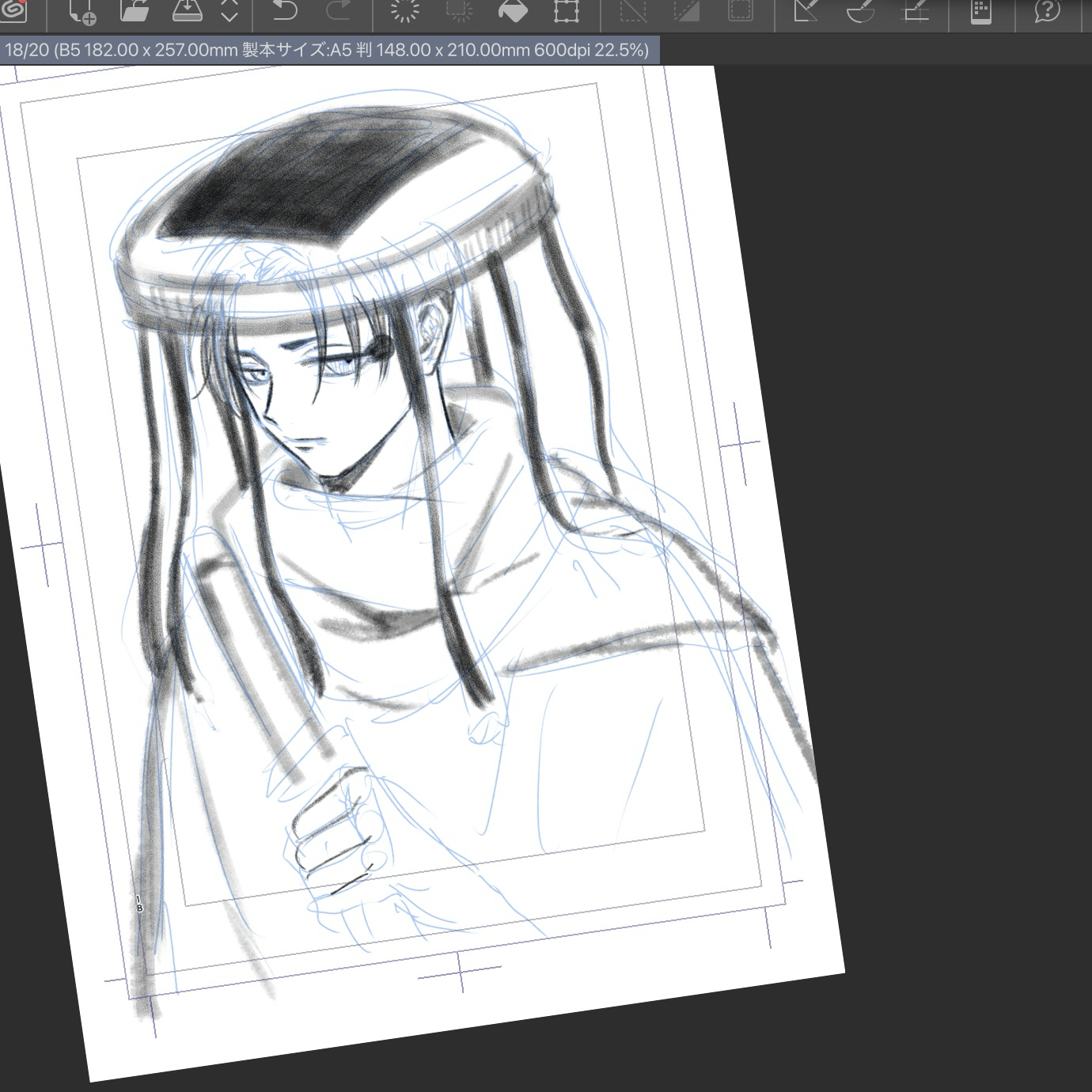Click Clear Outside Selection icon

[x=459, y=11]
